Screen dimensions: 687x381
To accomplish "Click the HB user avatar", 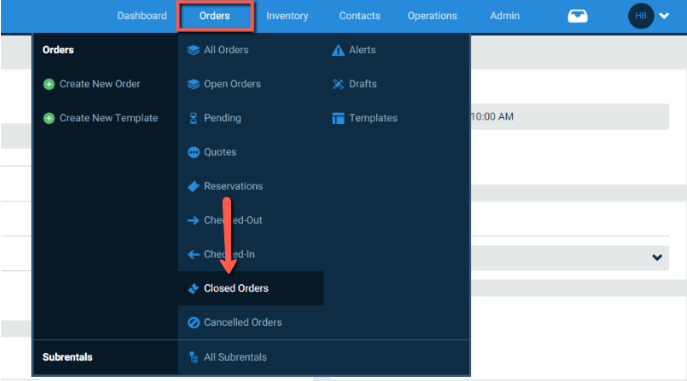I will point(641,16).
